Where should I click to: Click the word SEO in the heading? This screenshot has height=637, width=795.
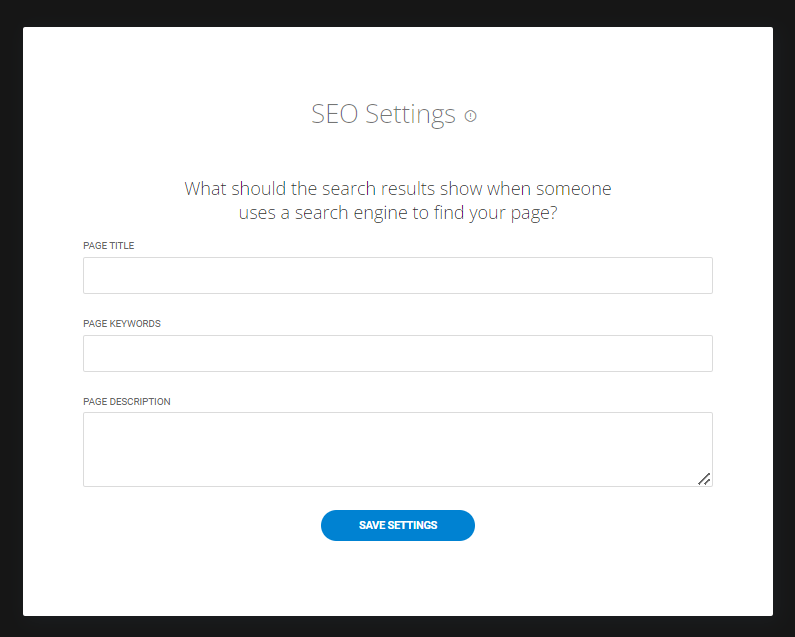coord(335,114)
